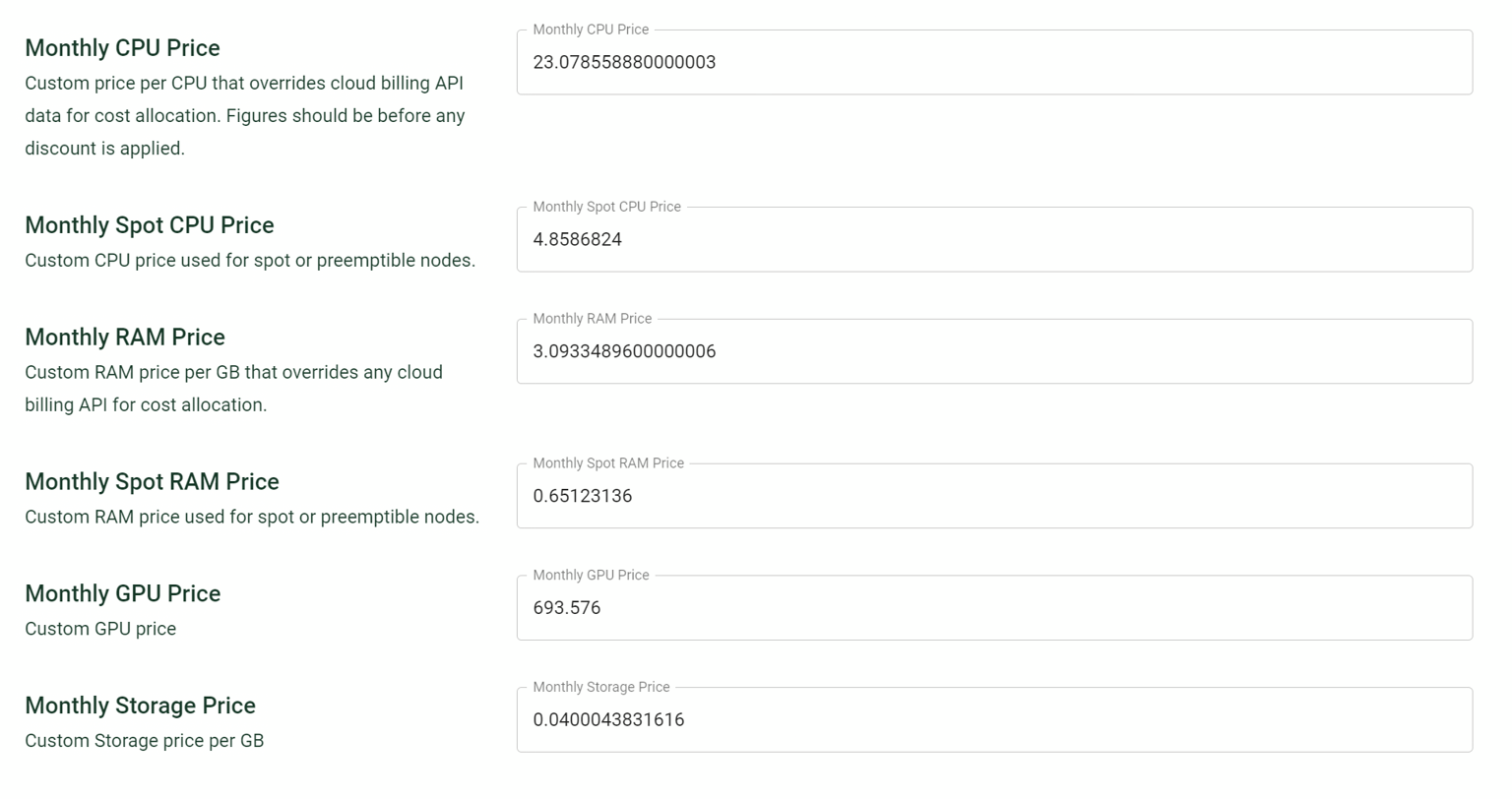
Task: Focus the Monthly Spot CPU Price field
Action: (994, 239)
